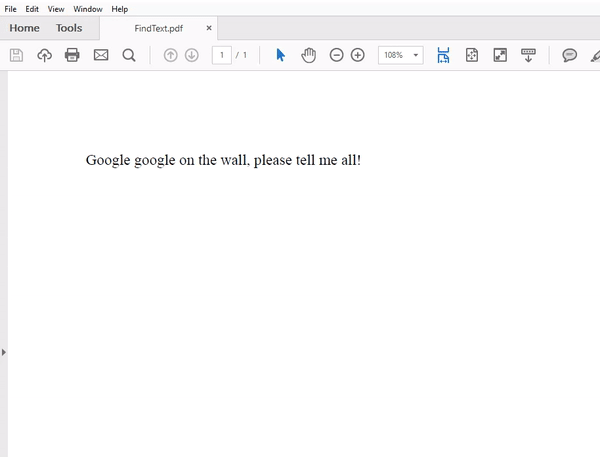Send file by email envelope icon
The height and width of the screenshot is (457, 600).
click(101, 55)
